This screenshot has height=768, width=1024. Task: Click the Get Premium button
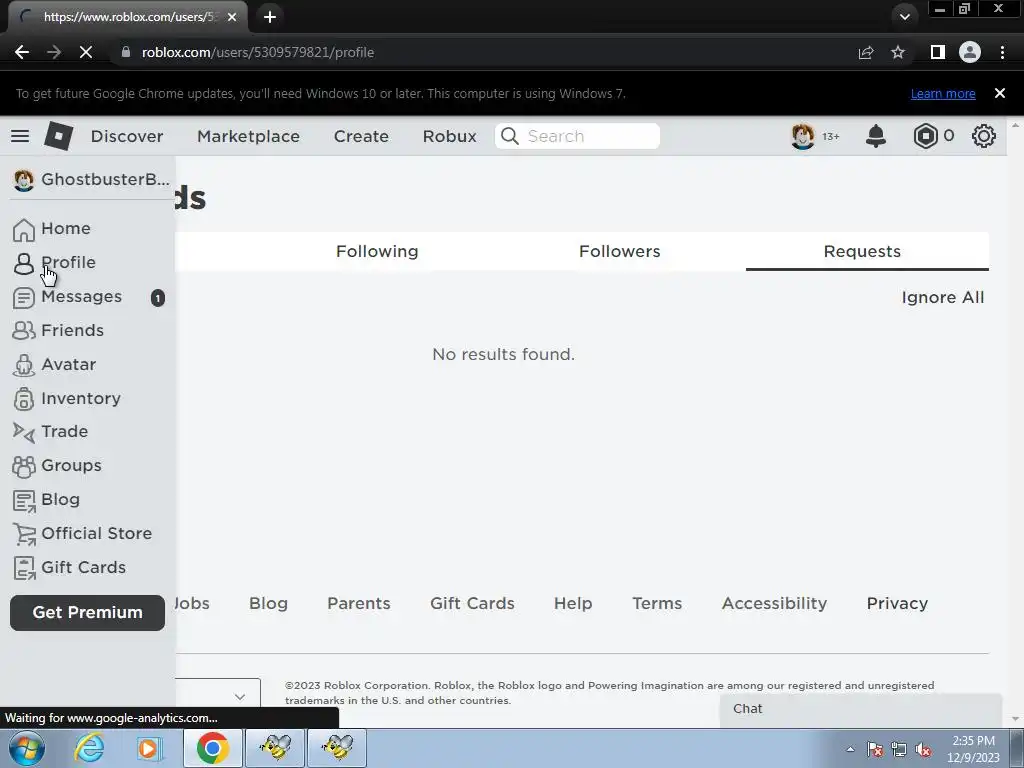[x=88, y=613]
